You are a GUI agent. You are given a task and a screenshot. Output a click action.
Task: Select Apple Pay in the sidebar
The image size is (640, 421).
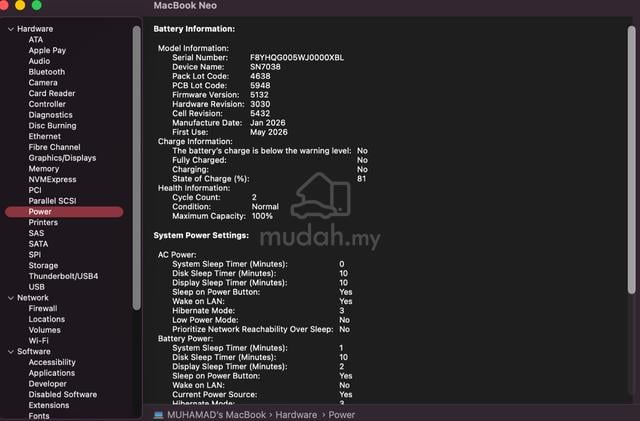coord(47,51)
